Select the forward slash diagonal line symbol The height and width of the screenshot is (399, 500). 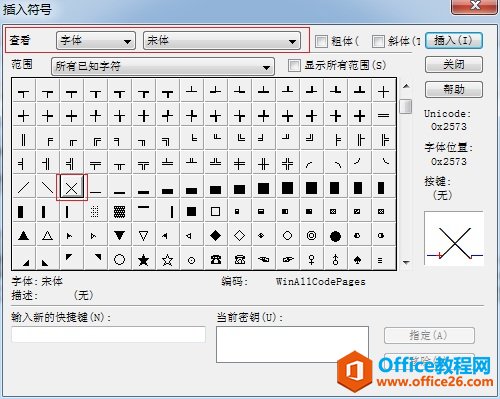(x=23, y=188)
